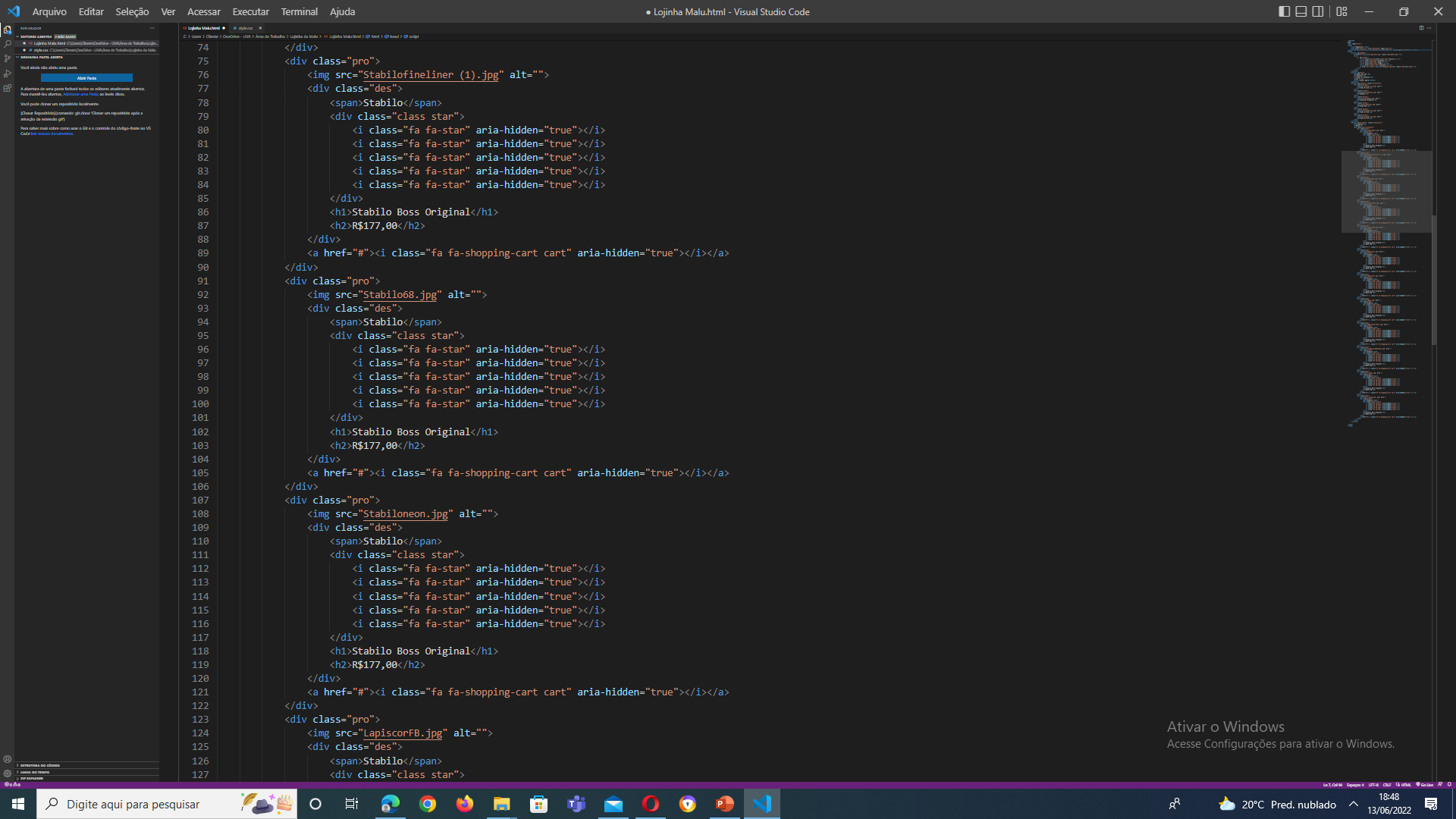1456x819 pixels.
Task: Open the Manage gear icon
Action: [8, 773]
